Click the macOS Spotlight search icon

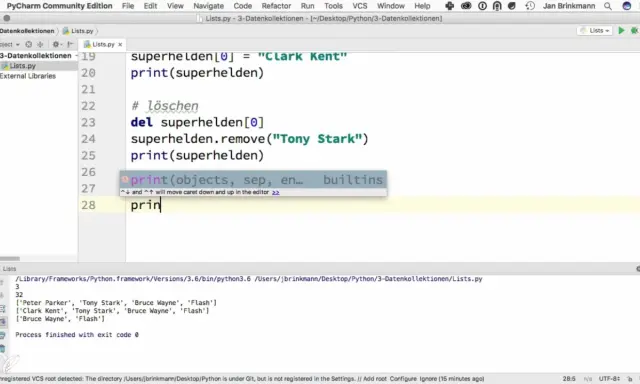(x=608, y=6)
